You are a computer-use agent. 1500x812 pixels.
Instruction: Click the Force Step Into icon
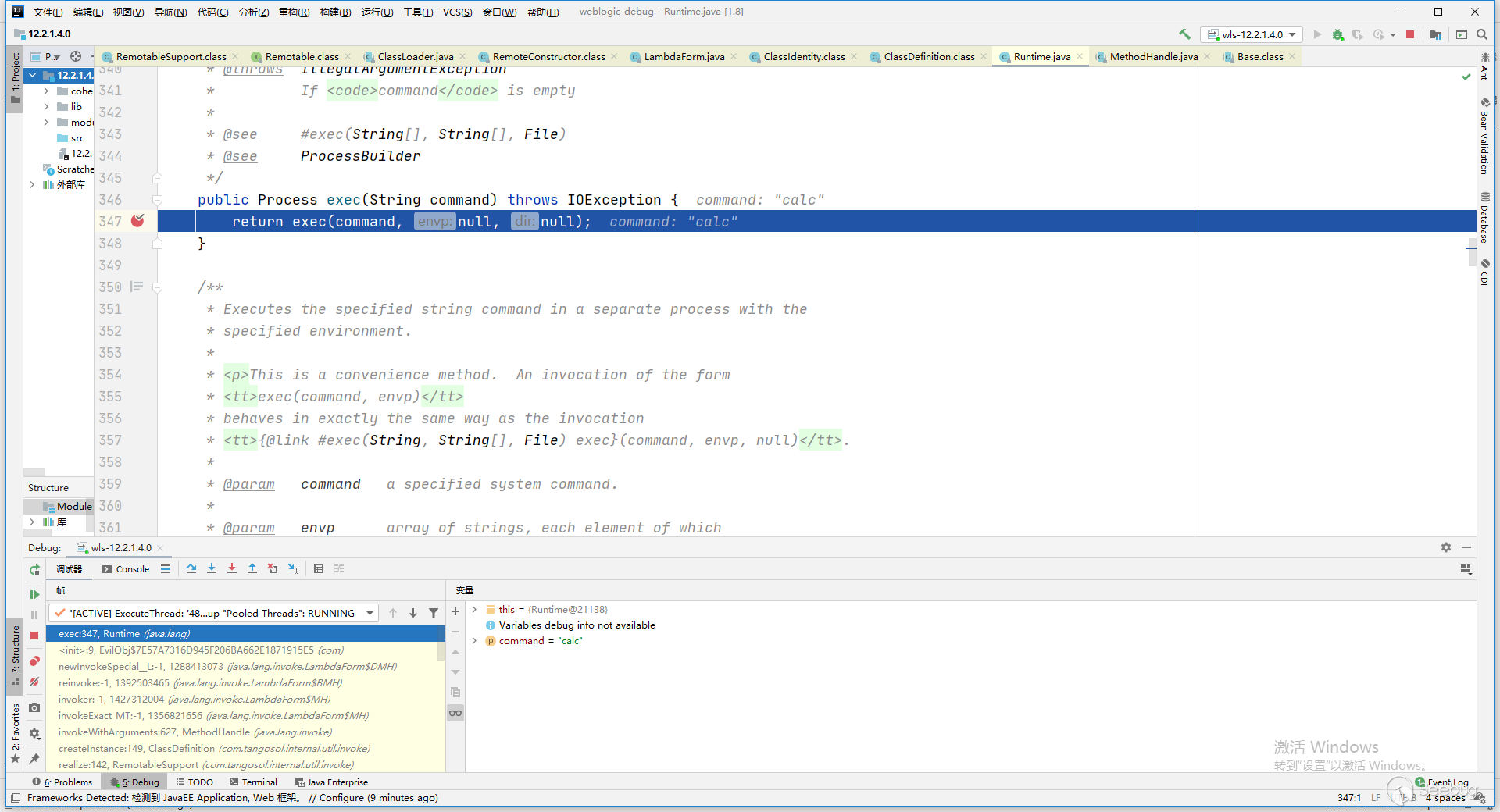pos(232,568)
